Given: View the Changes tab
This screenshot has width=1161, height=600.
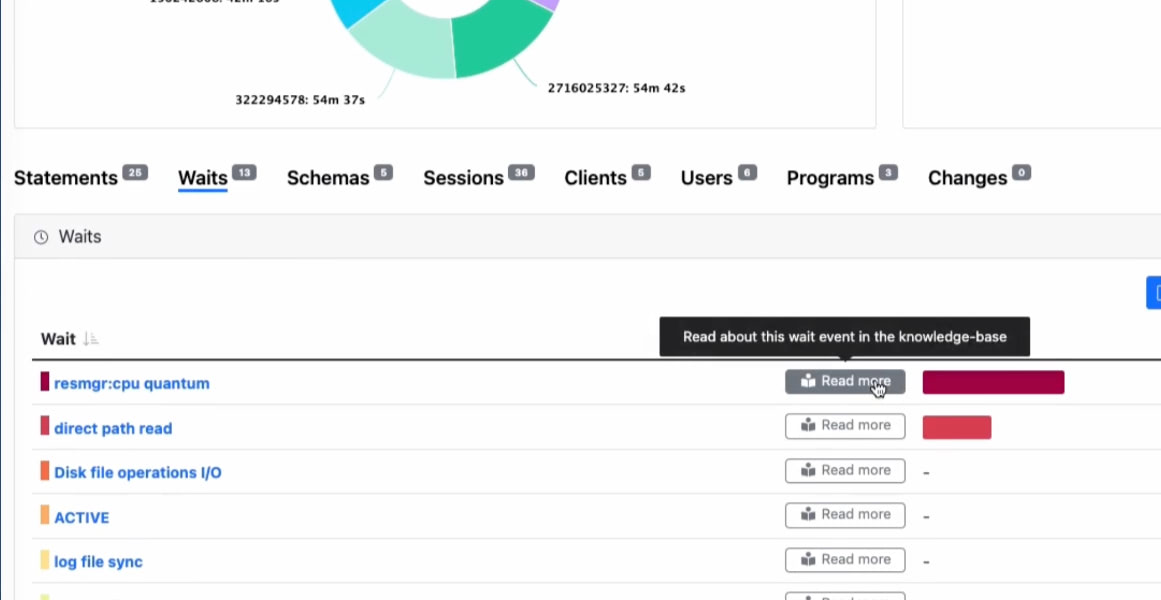Looking at the screenshot, I should pos(967,178).
